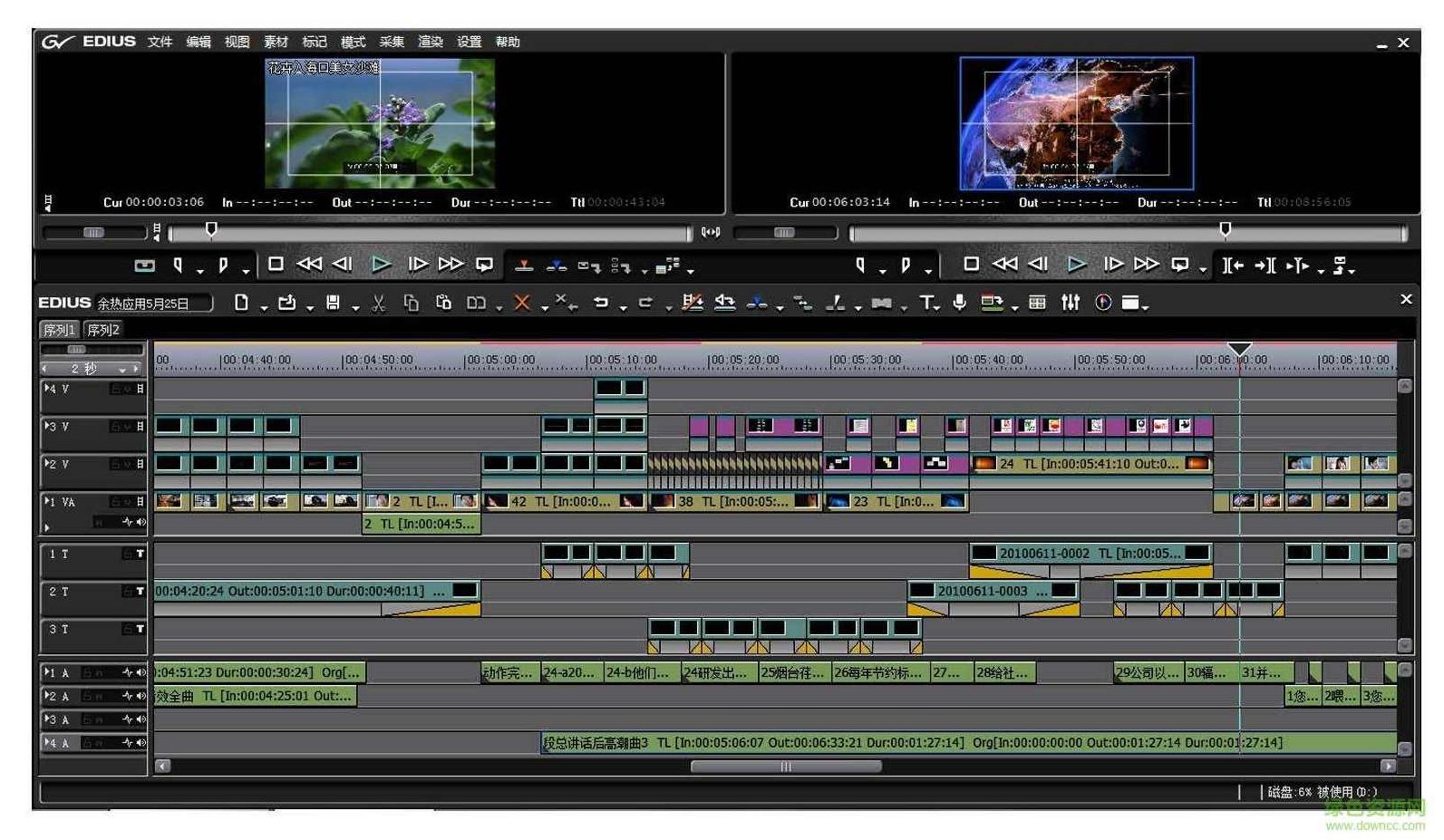Click the Cut scissors icon
This screenshot has height=840, width=1444.
[x=379, y=303]
